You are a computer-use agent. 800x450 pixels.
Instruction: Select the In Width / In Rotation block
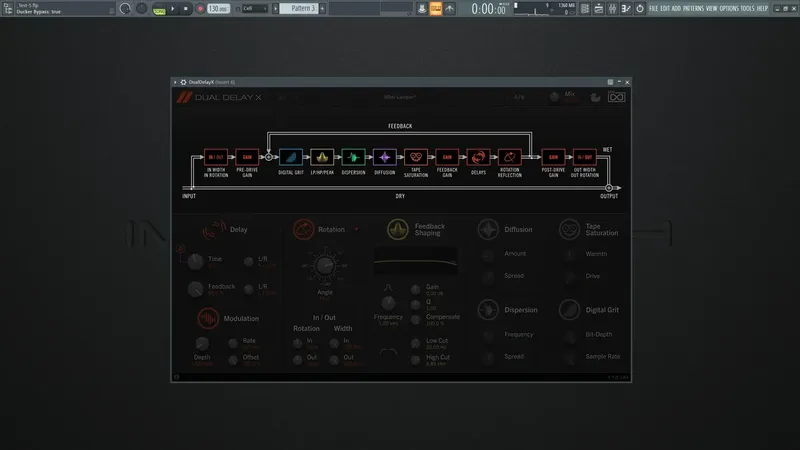(216, 157)
